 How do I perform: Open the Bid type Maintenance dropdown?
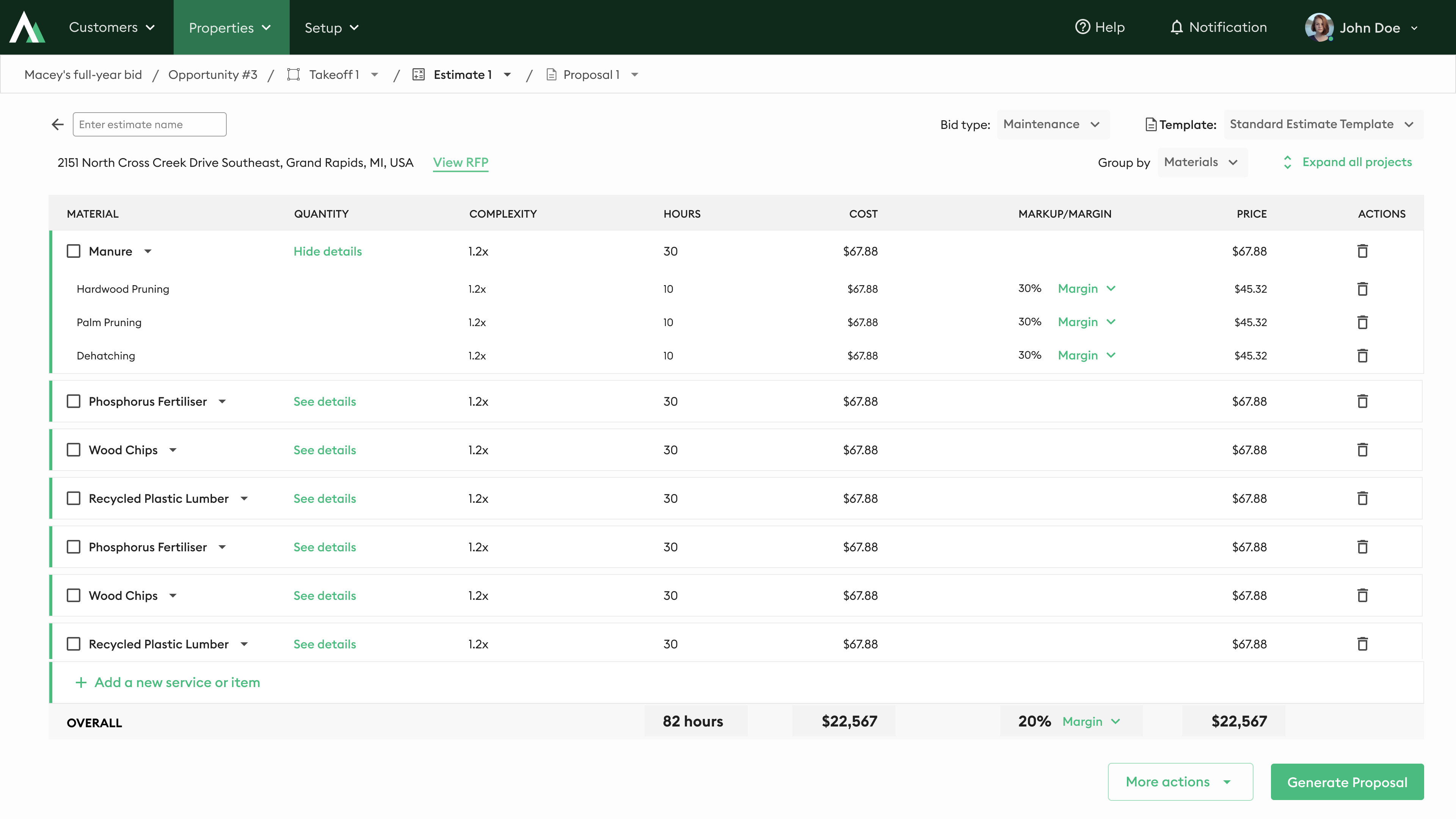point(1052,124)
